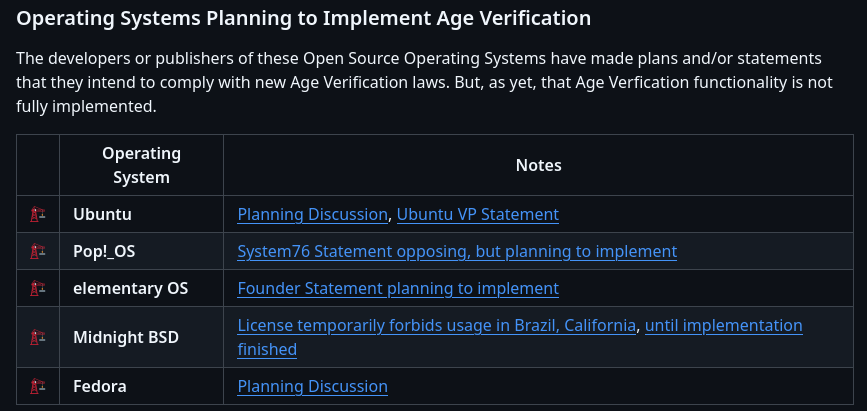The height and width of the screenshot is (411, 867).
Task: Click the Pop!_OS name cell
Action: [104, 251]
